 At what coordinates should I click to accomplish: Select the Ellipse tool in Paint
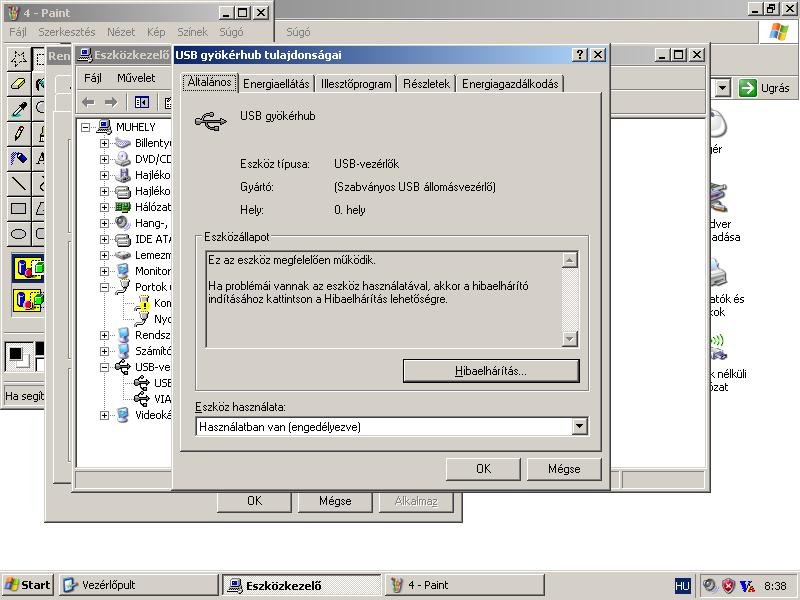coord(19,234)
